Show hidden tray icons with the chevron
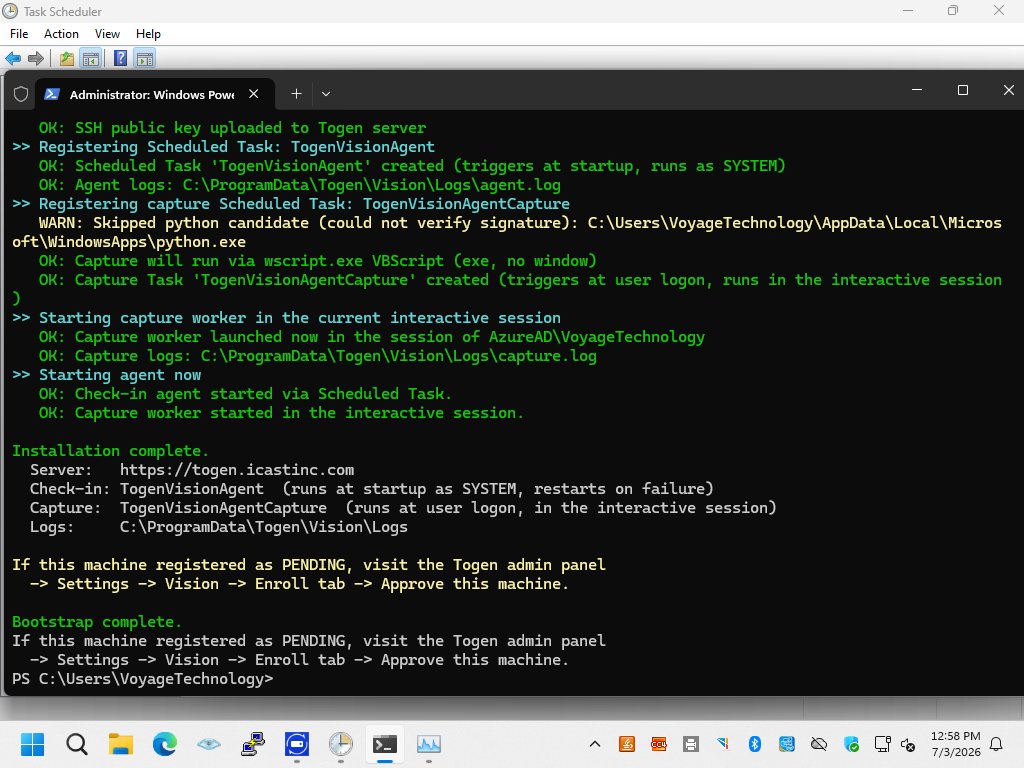This screenshot has height=768, width=1024. (x=595, y=744)
